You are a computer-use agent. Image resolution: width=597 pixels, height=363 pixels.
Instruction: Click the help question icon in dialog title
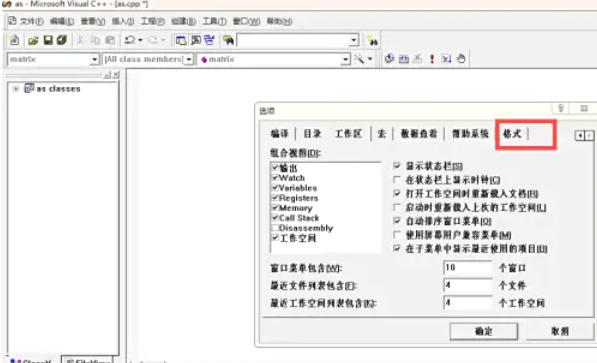[x=560, y=109]
